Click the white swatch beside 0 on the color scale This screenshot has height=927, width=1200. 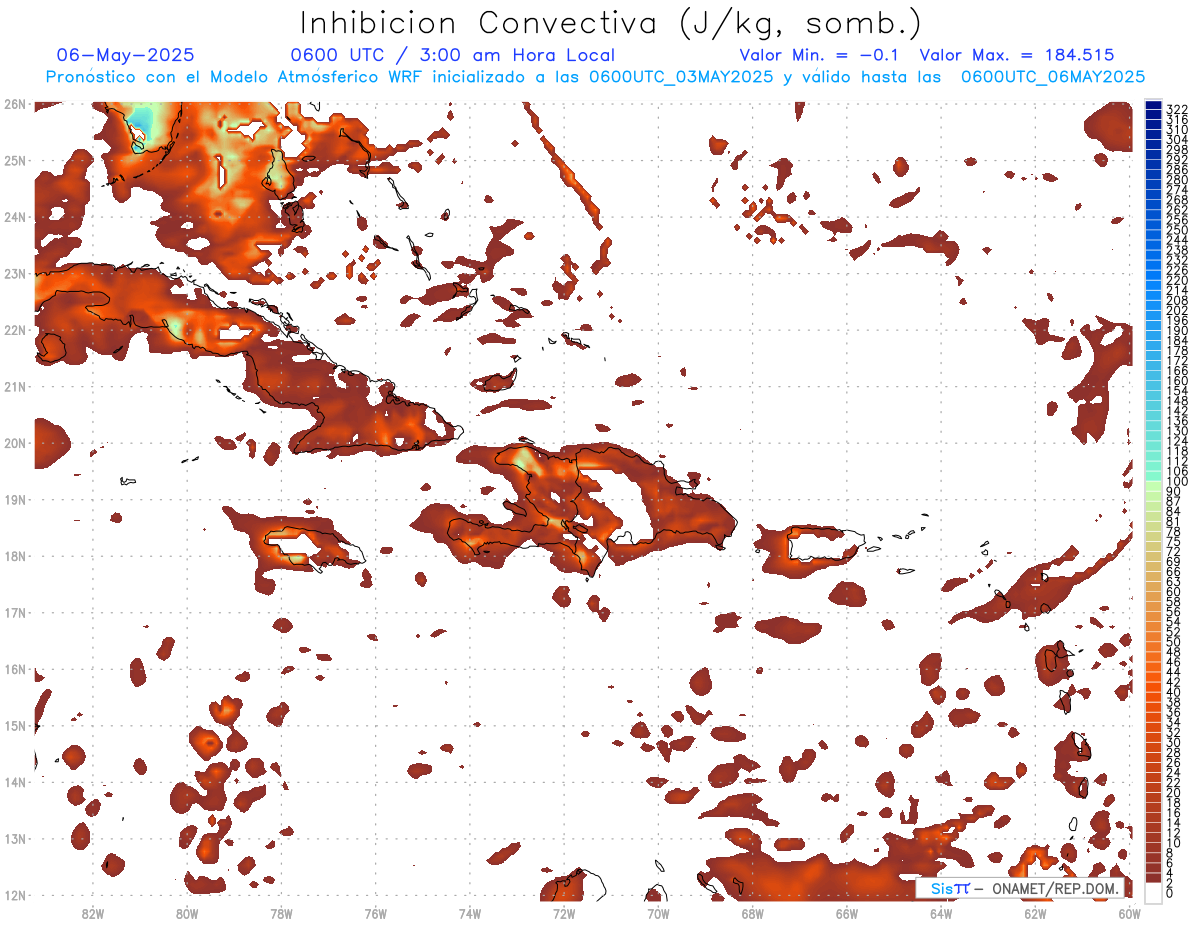coord(1154,895)
